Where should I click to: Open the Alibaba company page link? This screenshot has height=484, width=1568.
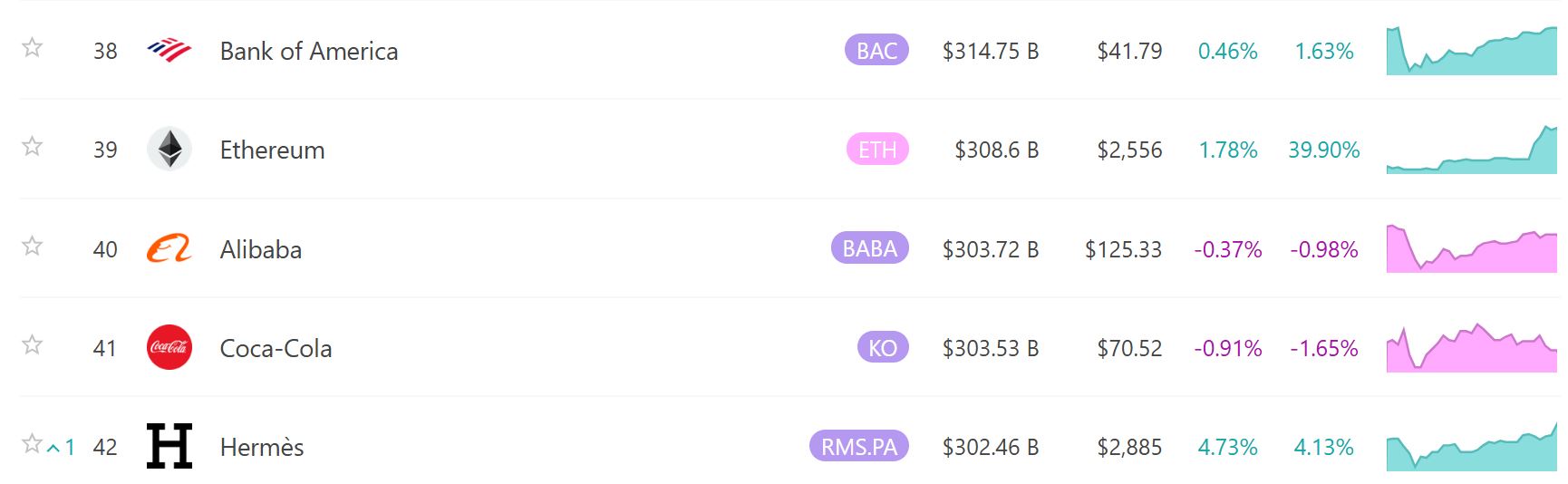click(x=260, y=249)
